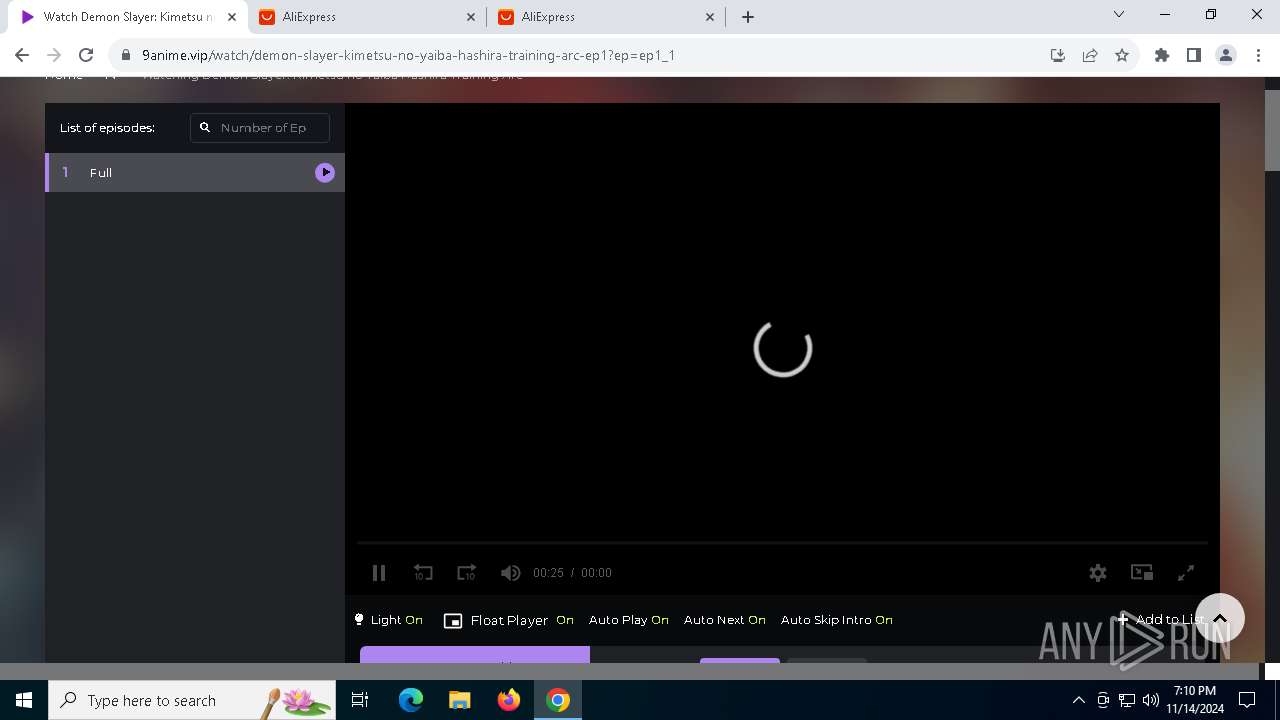This screenshot has height=720, width=1280.
Task: Show hidden system tray icons
Action: [1079, 700]
